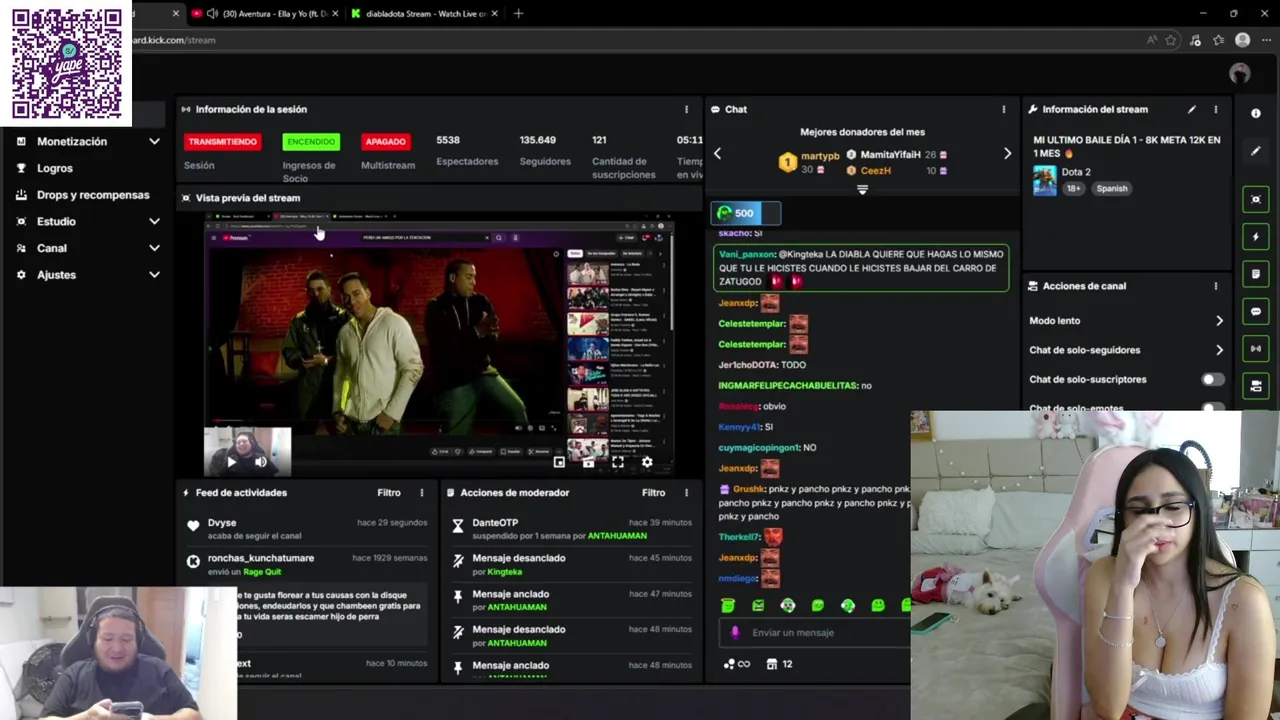Viewport: 1280px width, 720px height.
Task: Click Dota 2 category thumbnail
Action: click(x=1045, y=180)
